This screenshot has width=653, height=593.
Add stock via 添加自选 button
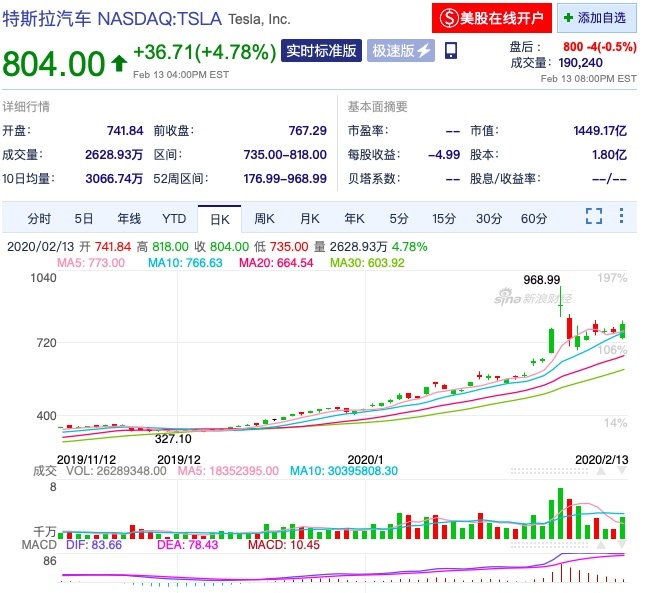597,18
